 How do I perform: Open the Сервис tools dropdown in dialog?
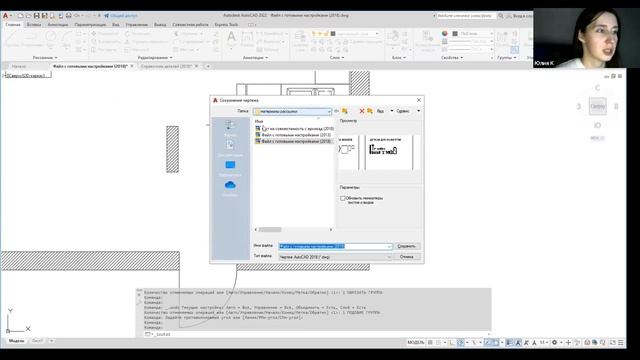tap(408, 111)
